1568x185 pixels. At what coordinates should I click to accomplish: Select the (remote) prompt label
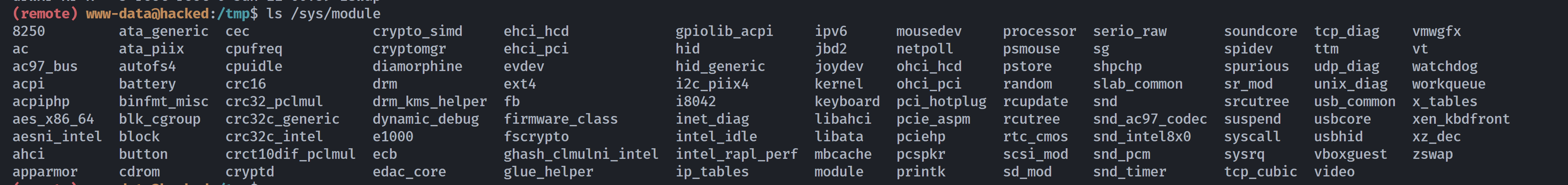45,13
